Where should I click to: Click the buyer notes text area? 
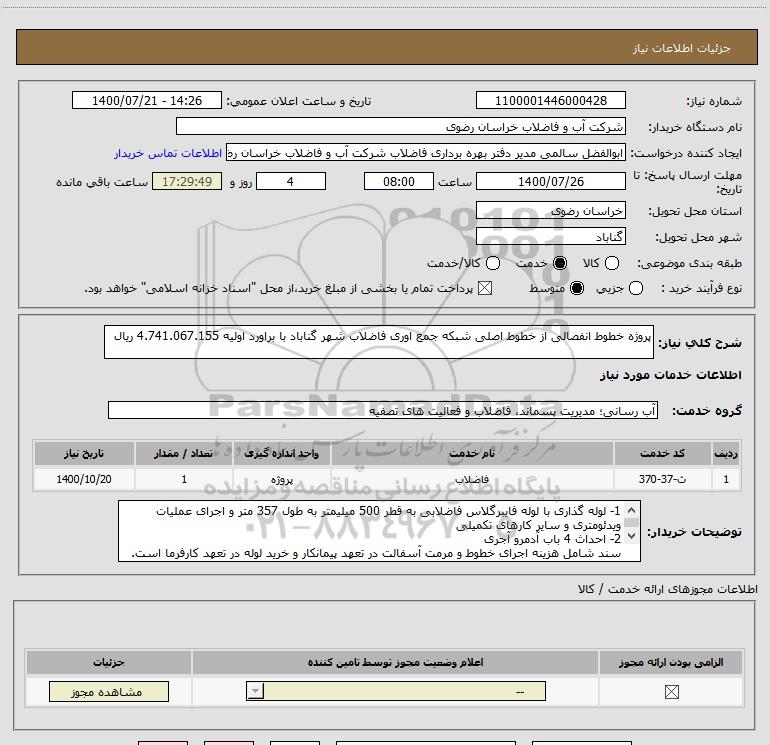point(379,531)
